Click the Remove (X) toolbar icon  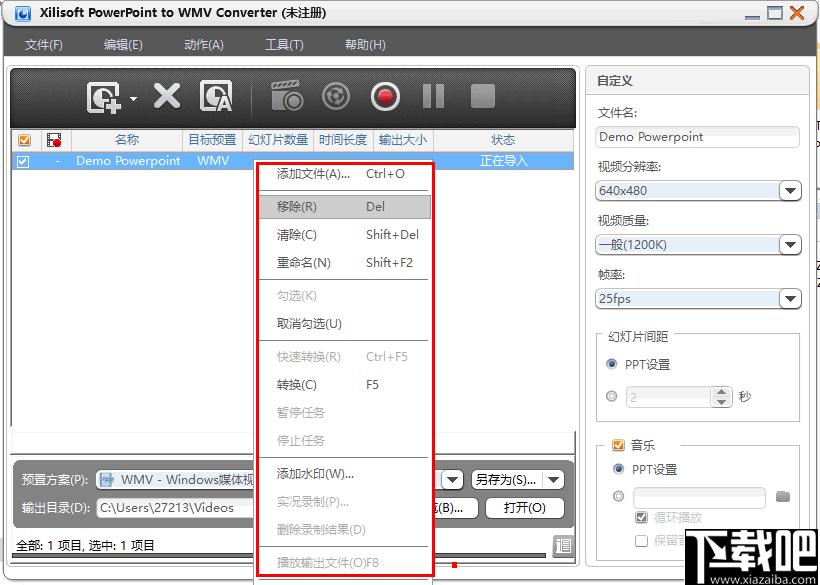click(166, 96)
